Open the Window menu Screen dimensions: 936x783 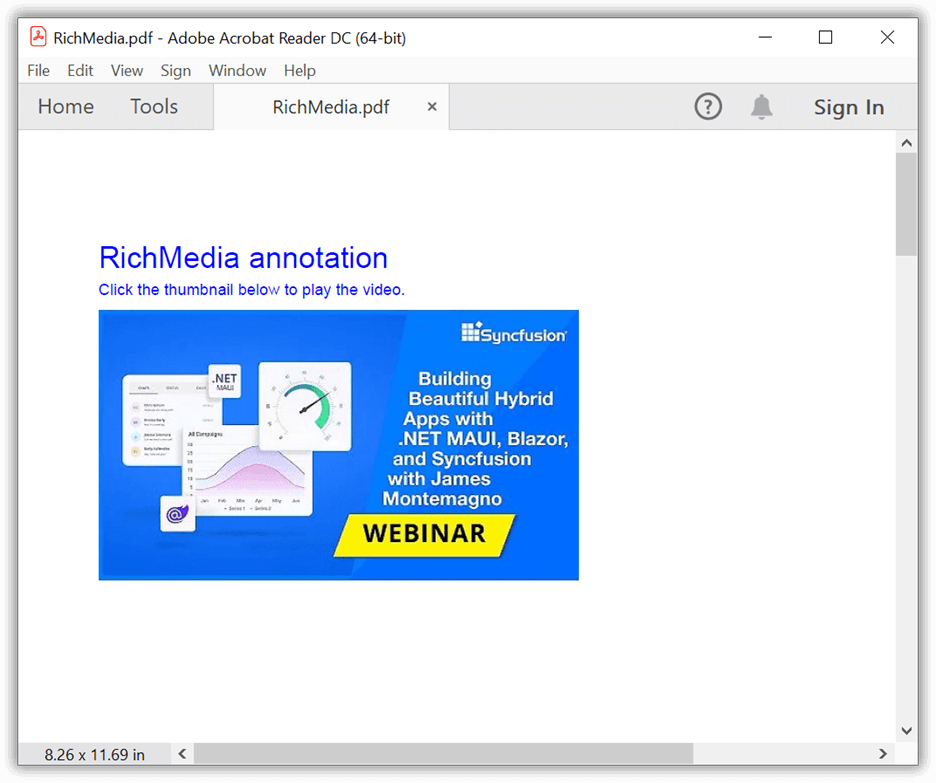point(237,71)
